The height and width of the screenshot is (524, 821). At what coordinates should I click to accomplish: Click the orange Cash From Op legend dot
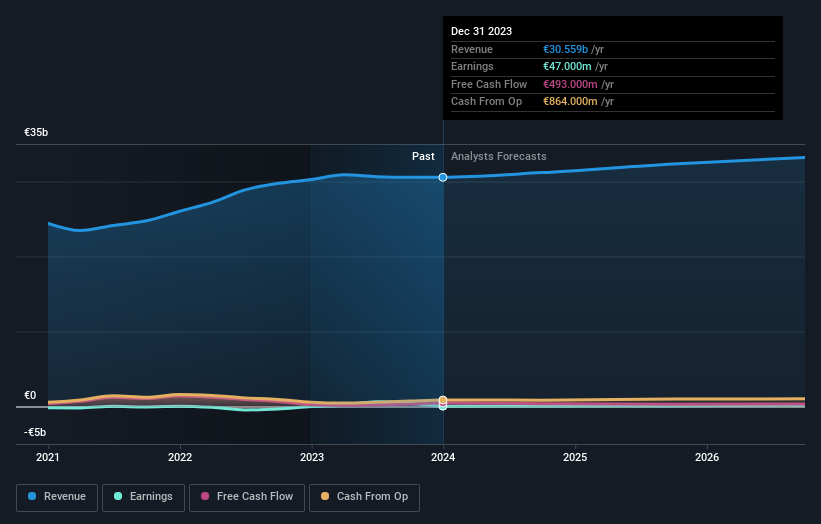[x=325, y=496]
